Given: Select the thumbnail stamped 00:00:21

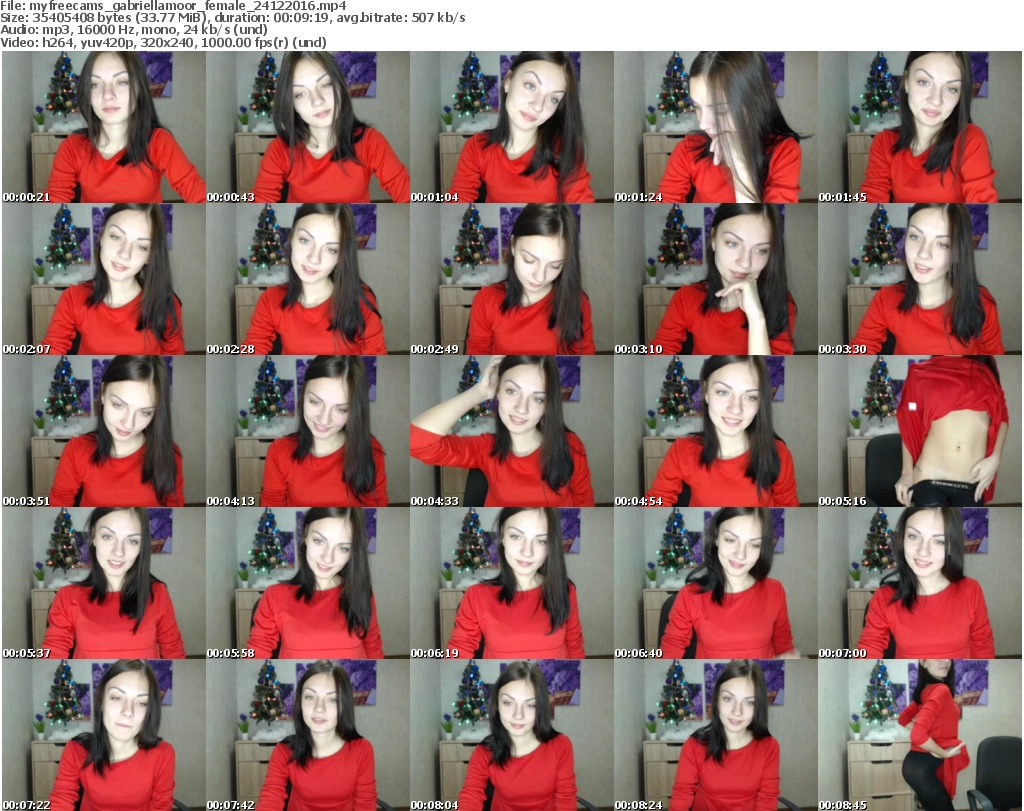Looking at the screenshot, I should point(104,127).
